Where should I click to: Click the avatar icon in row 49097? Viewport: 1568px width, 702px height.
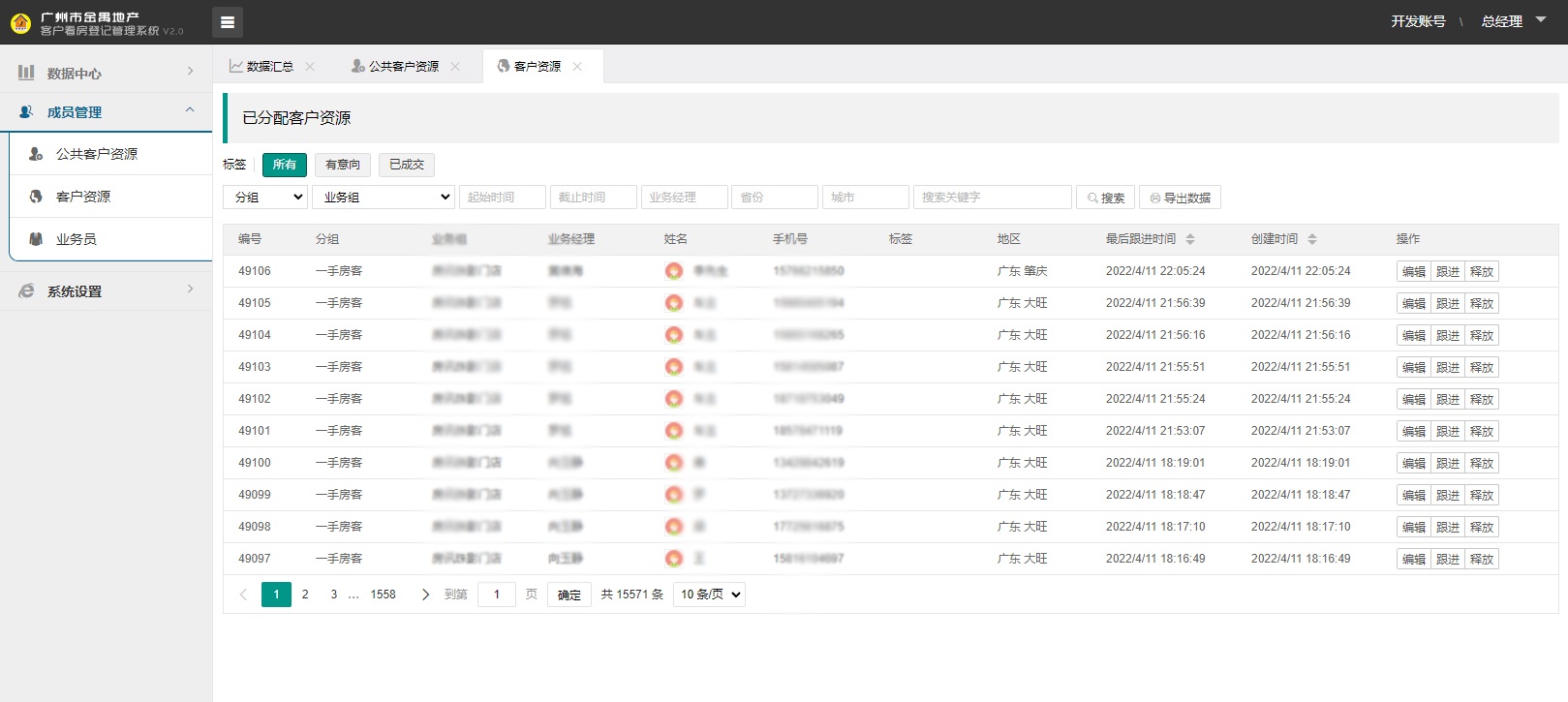674,559
